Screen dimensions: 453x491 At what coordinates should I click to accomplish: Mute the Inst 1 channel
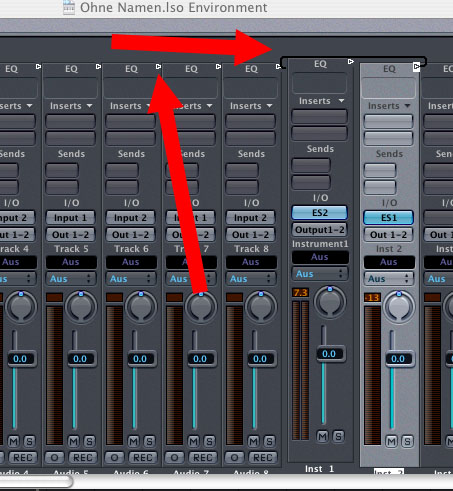(322, 436)
